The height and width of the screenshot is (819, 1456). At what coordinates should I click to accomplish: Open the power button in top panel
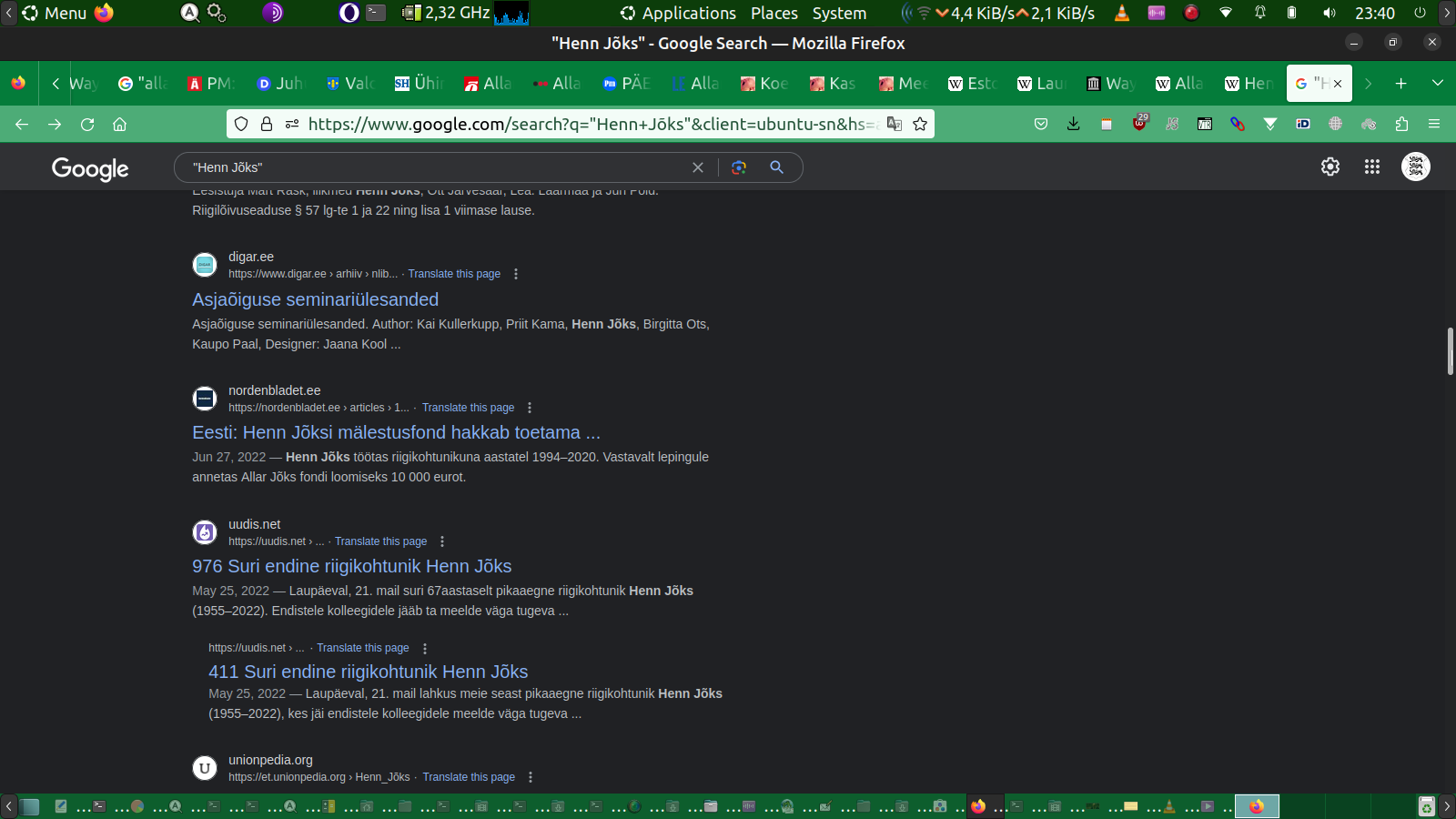click(x=1420, y=13)
